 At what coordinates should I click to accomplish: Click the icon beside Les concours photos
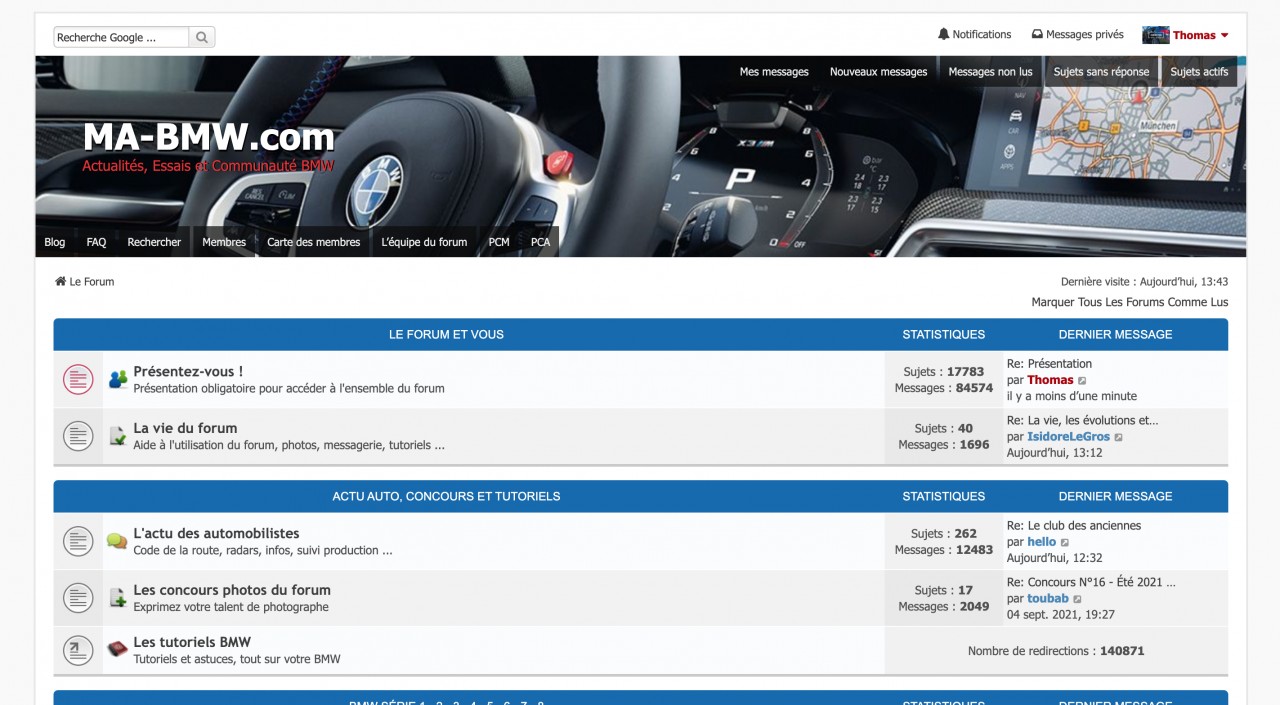click(118, 598)
